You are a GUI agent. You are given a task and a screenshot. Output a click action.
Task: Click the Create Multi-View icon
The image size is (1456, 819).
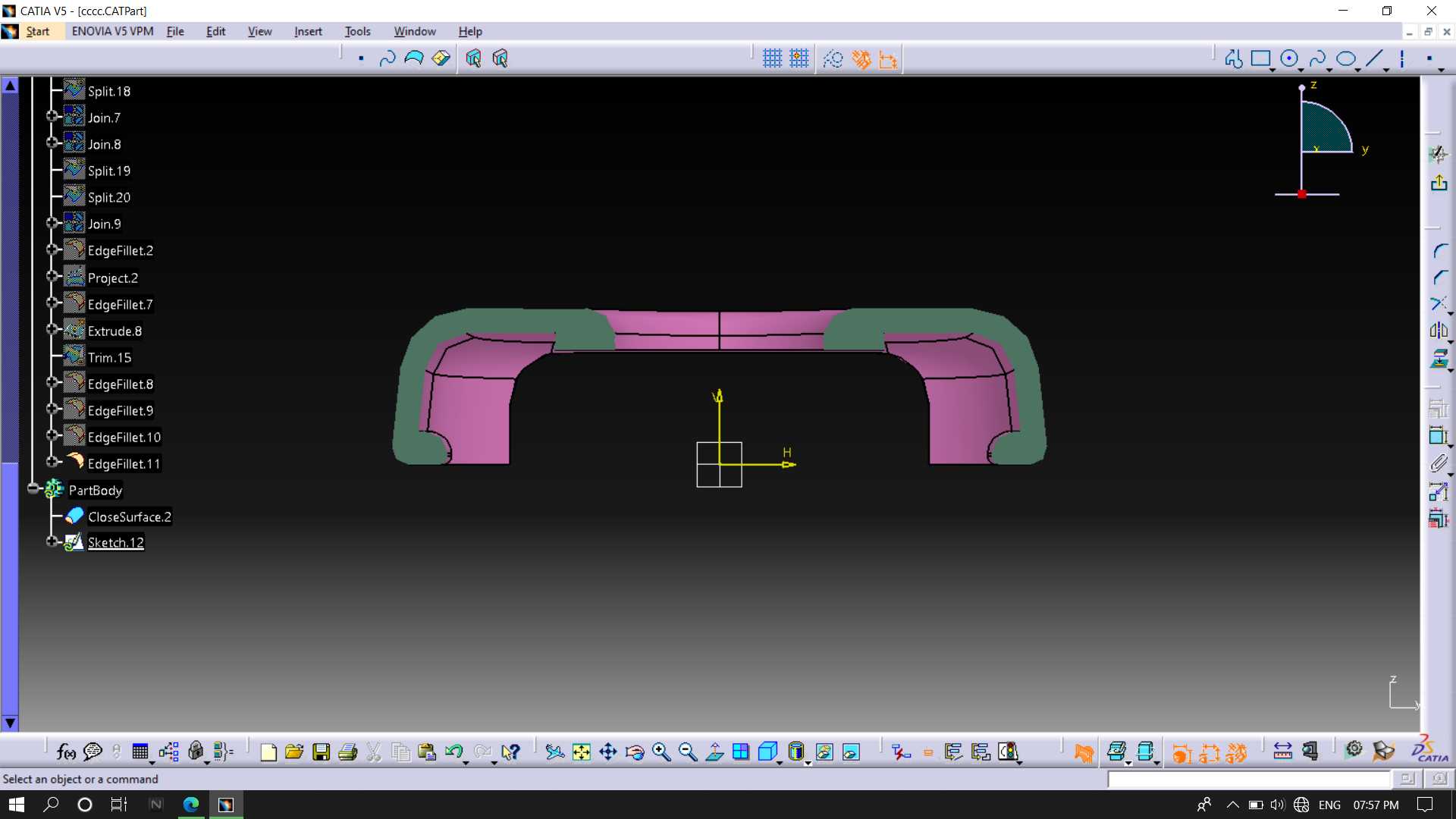(x=741, y=752)
